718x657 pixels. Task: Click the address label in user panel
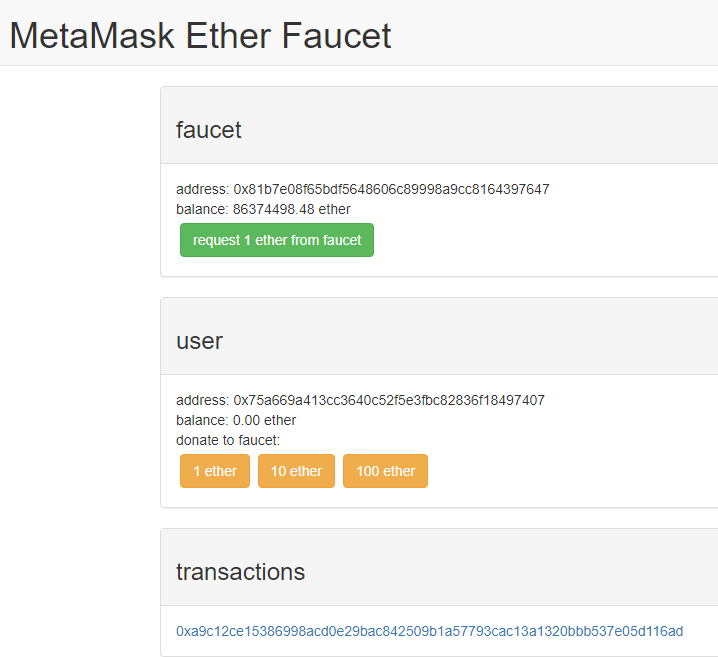[x=202, y=400]
